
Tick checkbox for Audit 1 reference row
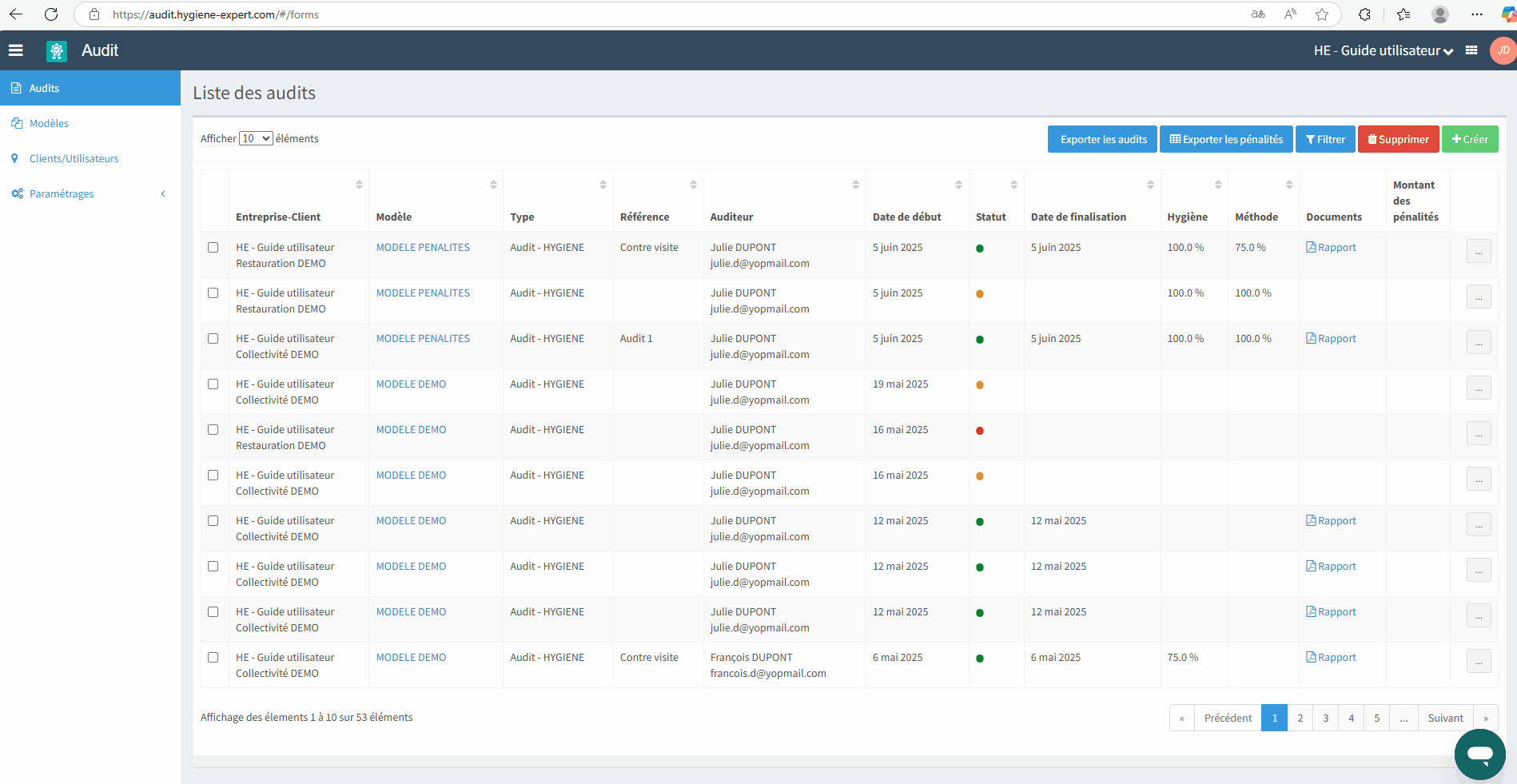click(x=213, y=339)
